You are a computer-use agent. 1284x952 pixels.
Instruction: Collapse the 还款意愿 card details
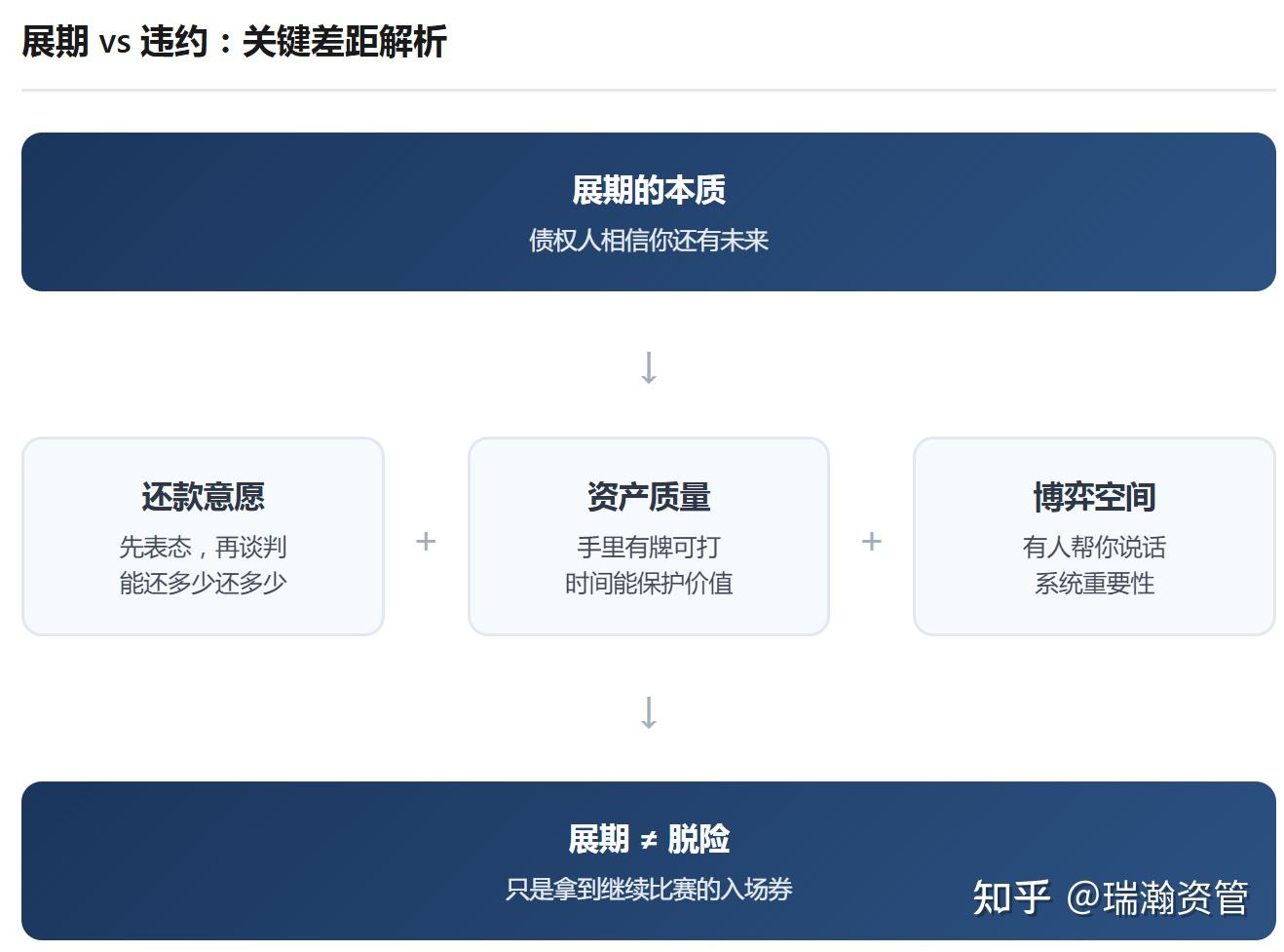point(203,565)
